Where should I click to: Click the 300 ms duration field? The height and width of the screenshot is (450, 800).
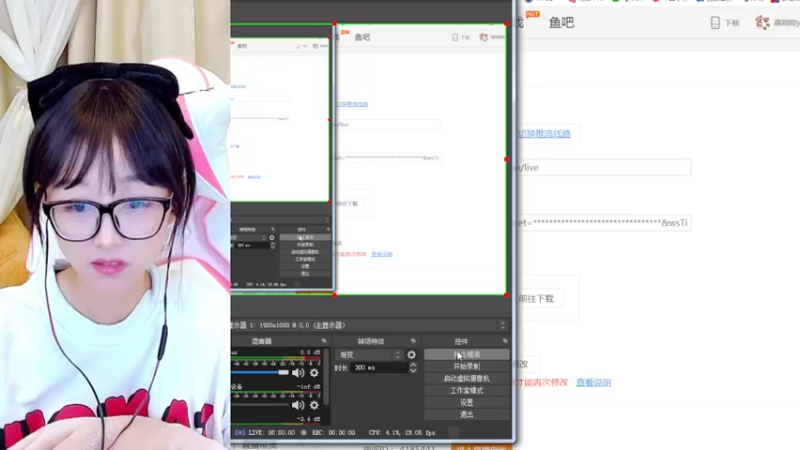[x=380, y=367]
